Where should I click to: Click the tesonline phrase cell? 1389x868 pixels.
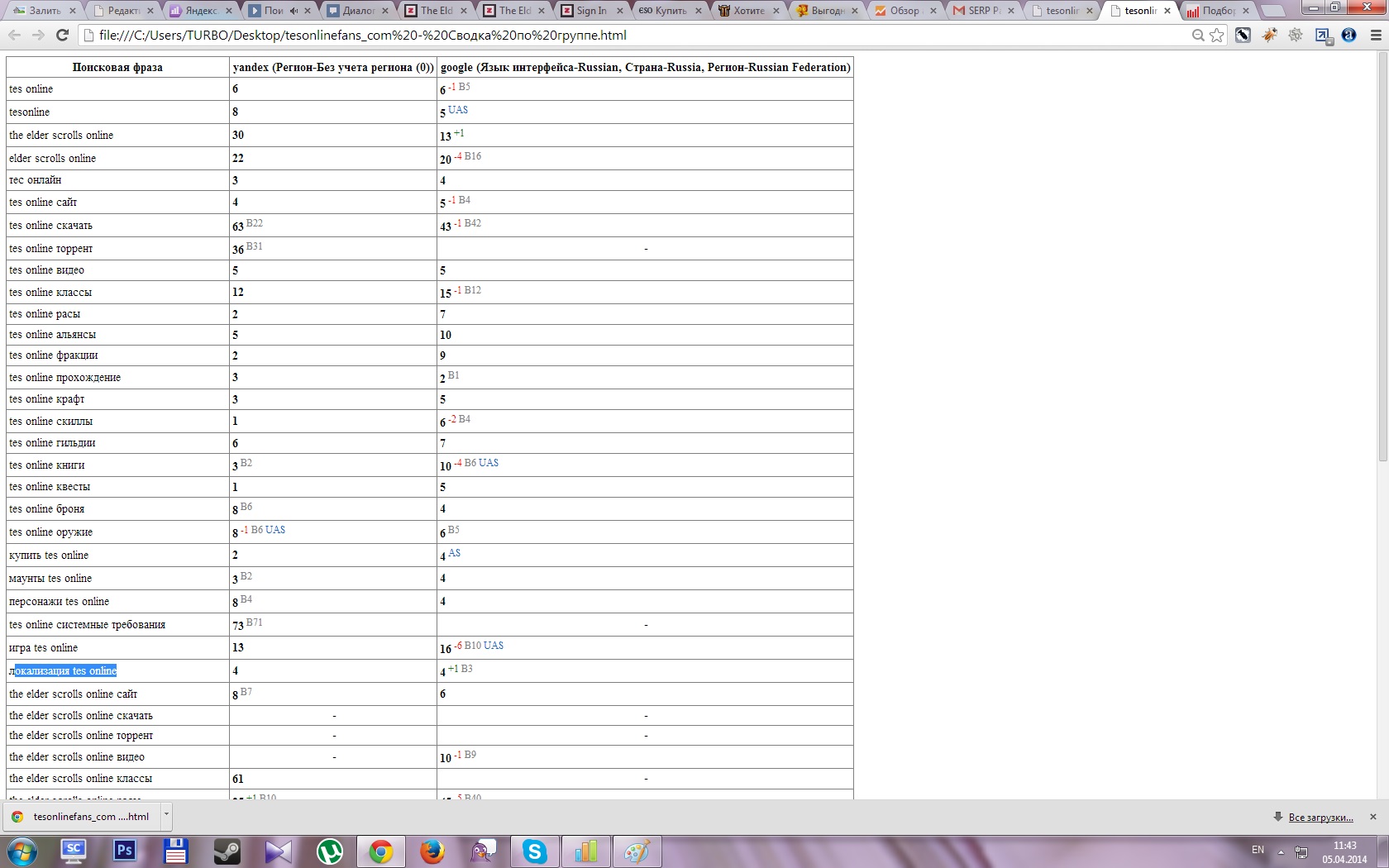[x=117, y=112]
